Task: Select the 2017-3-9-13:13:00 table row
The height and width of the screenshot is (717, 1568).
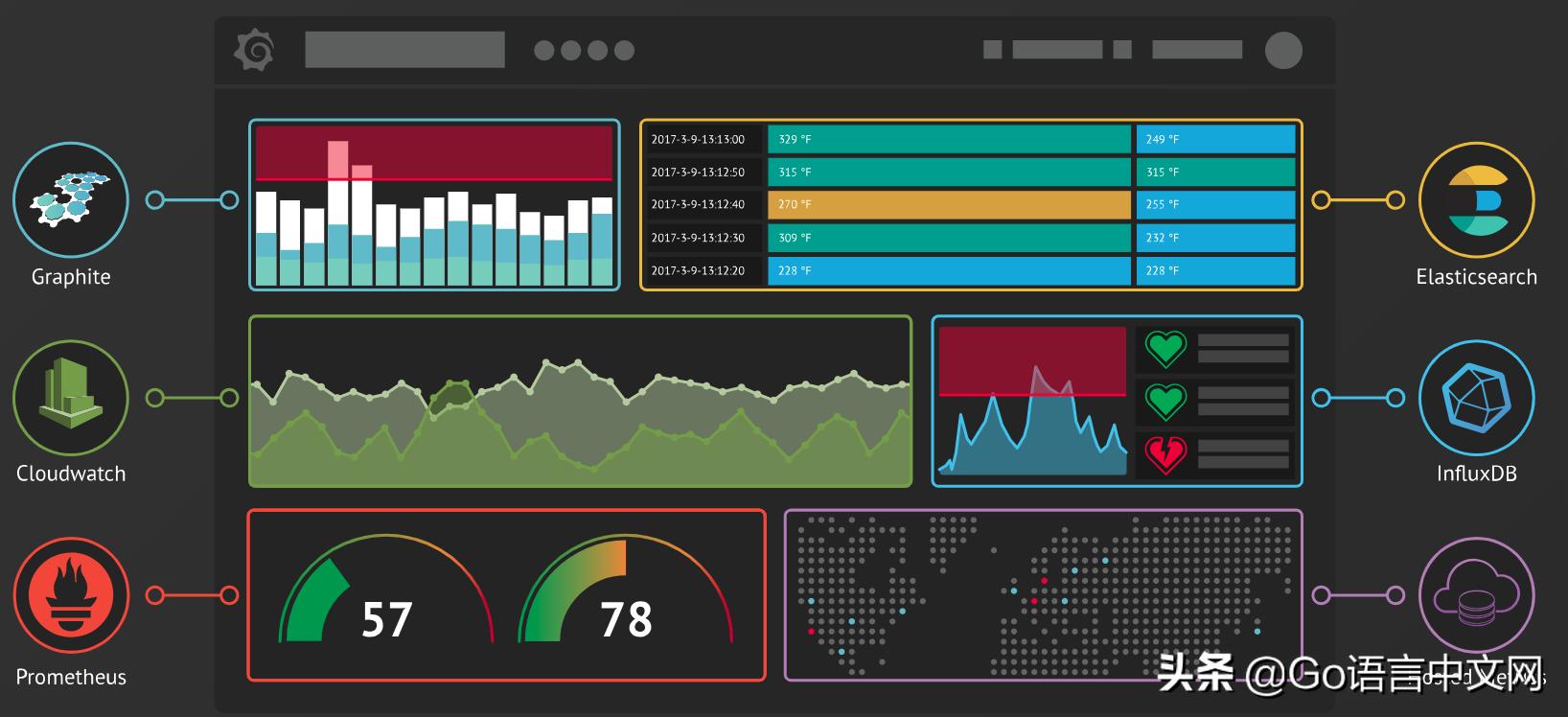Action: pos(971,139)
